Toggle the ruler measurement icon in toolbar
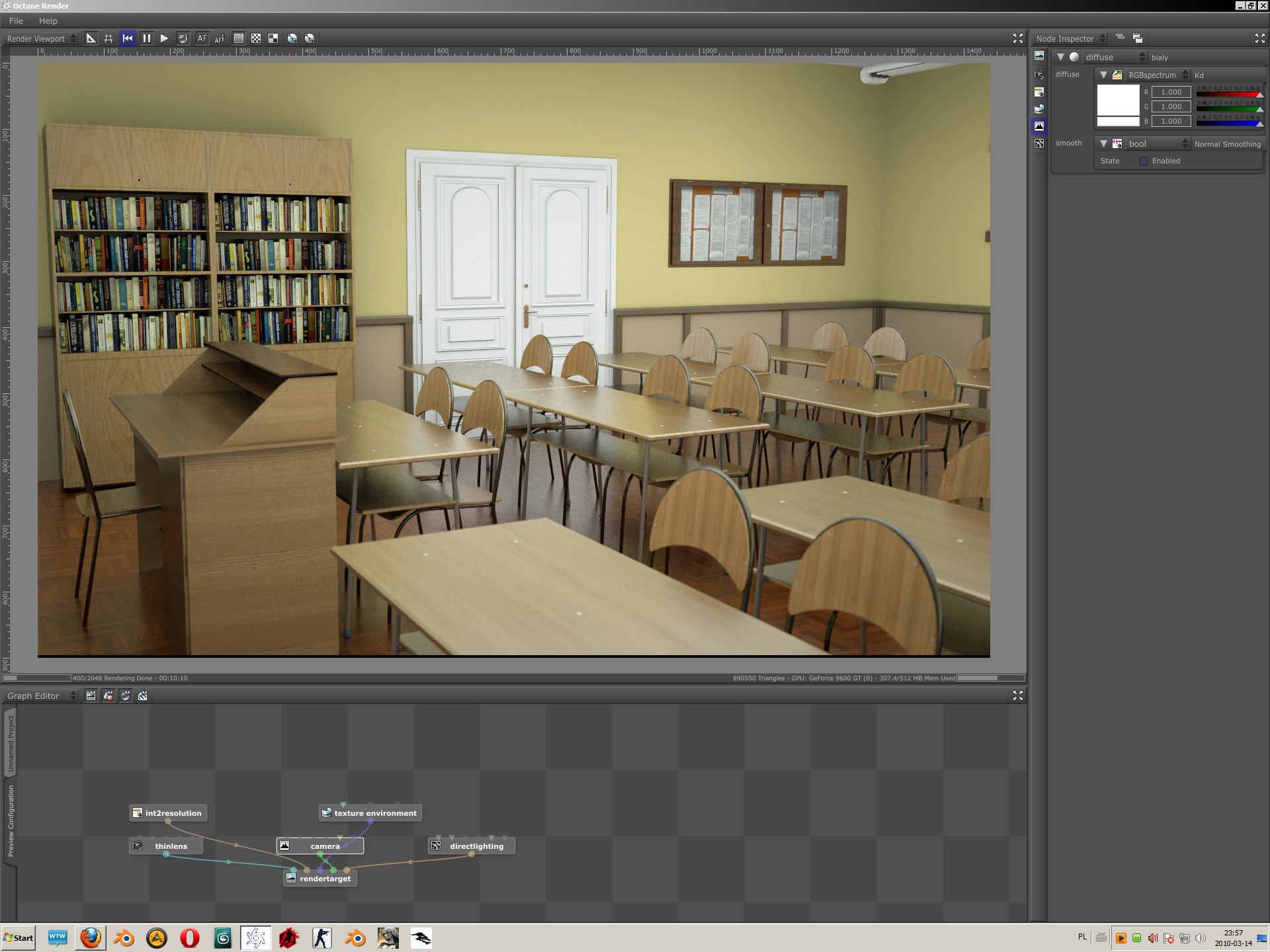 [x=91, y=38]
